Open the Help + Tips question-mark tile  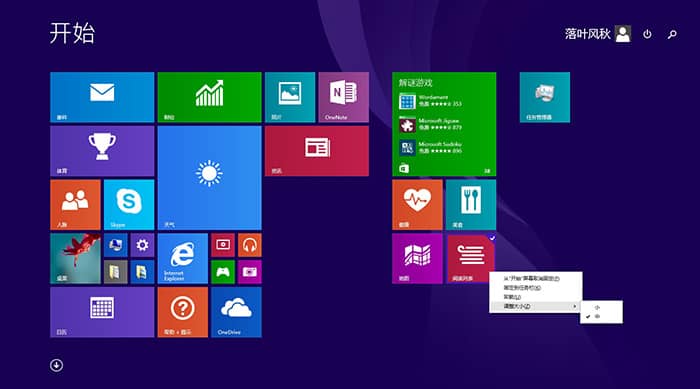pos(183,312)
